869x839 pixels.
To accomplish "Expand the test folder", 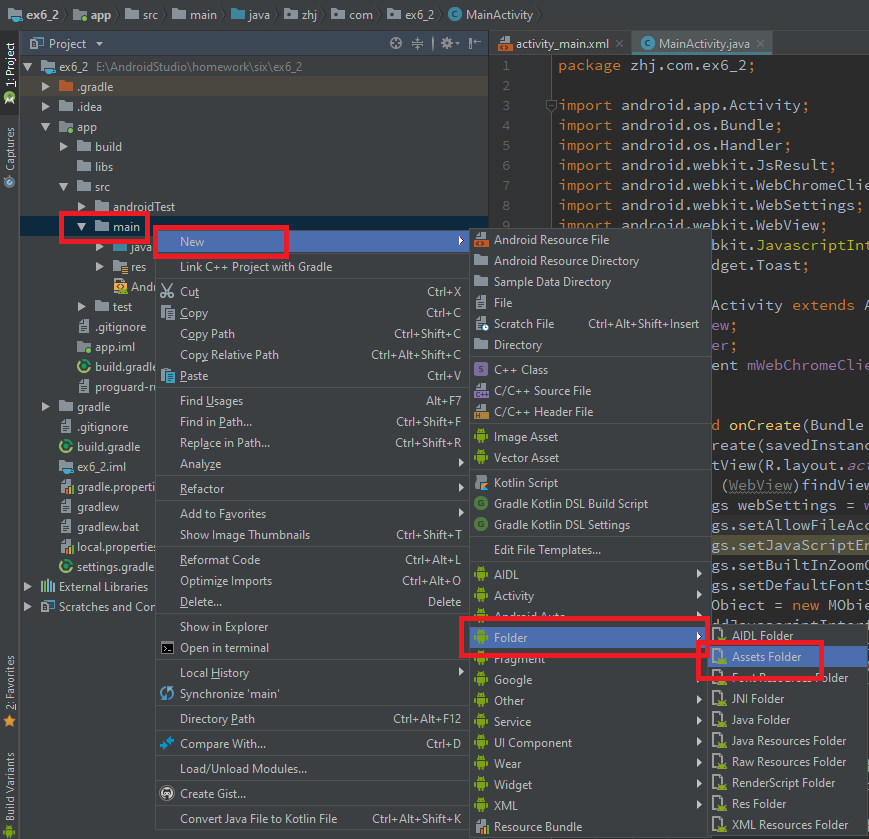I will pos(82,306).
